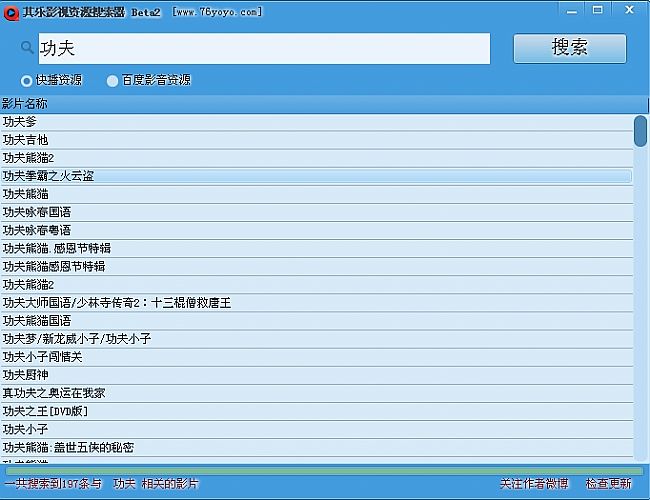650x500 pixels.
Task: Select the 功夫拳霸之火云盗 row
Action: pyautogui.click(x=317, y=176)
